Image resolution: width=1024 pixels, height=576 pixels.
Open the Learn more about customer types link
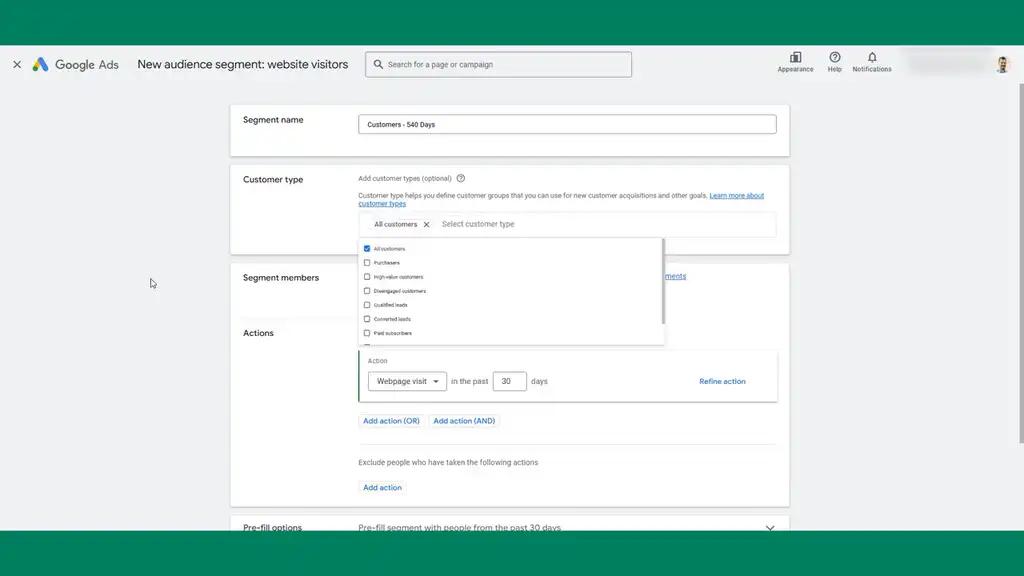(737, 195)
